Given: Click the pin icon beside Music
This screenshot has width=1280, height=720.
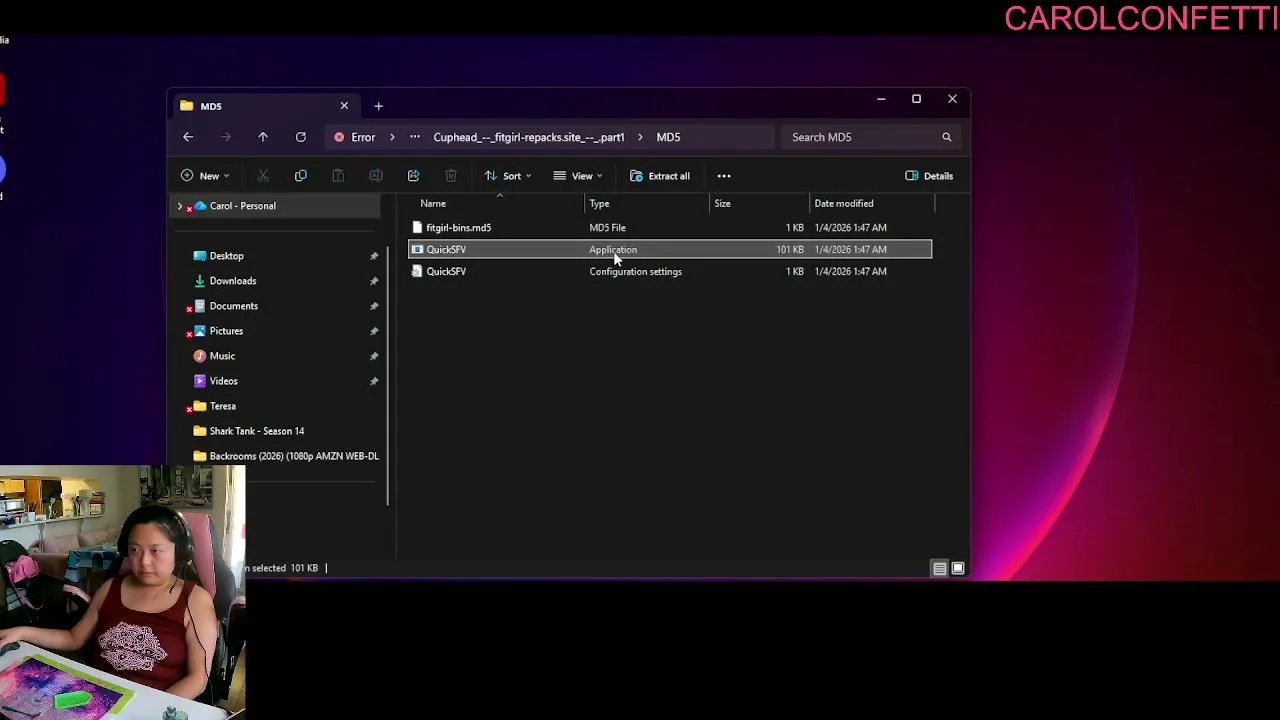Looking at the screenshot, I should click(x=374, y=356).
